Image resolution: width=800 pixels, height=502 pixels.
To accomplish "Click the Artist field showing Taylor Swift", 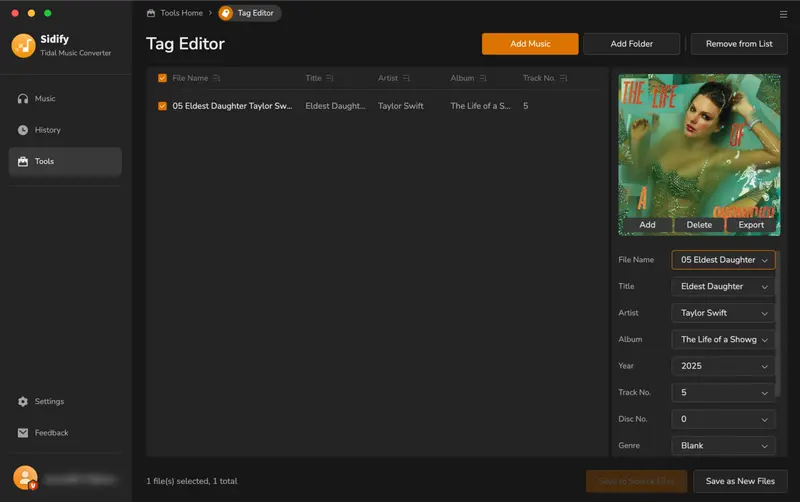I will (723, 313).
